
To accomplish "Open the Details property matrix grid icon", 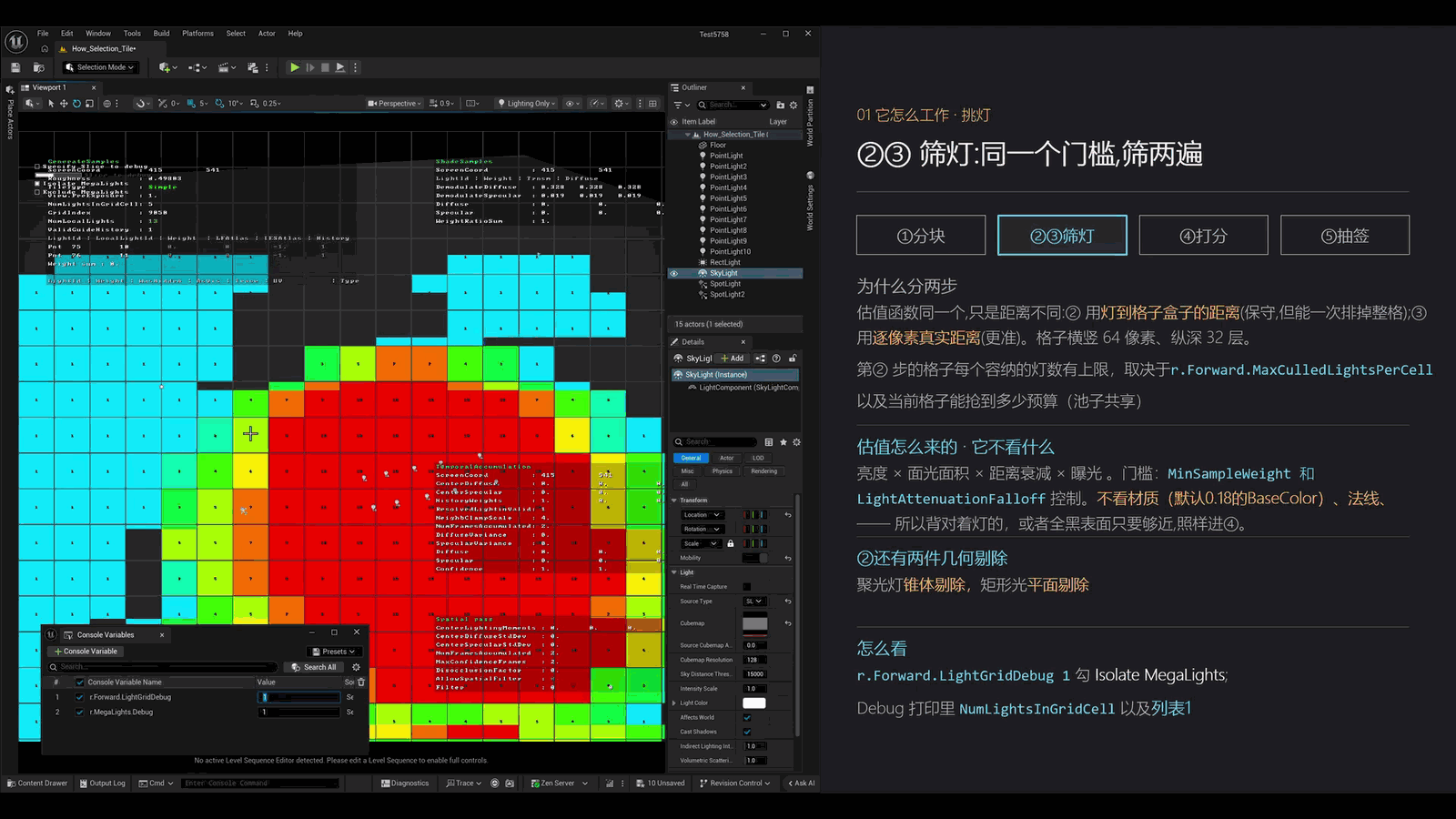I will click(769, 442).
